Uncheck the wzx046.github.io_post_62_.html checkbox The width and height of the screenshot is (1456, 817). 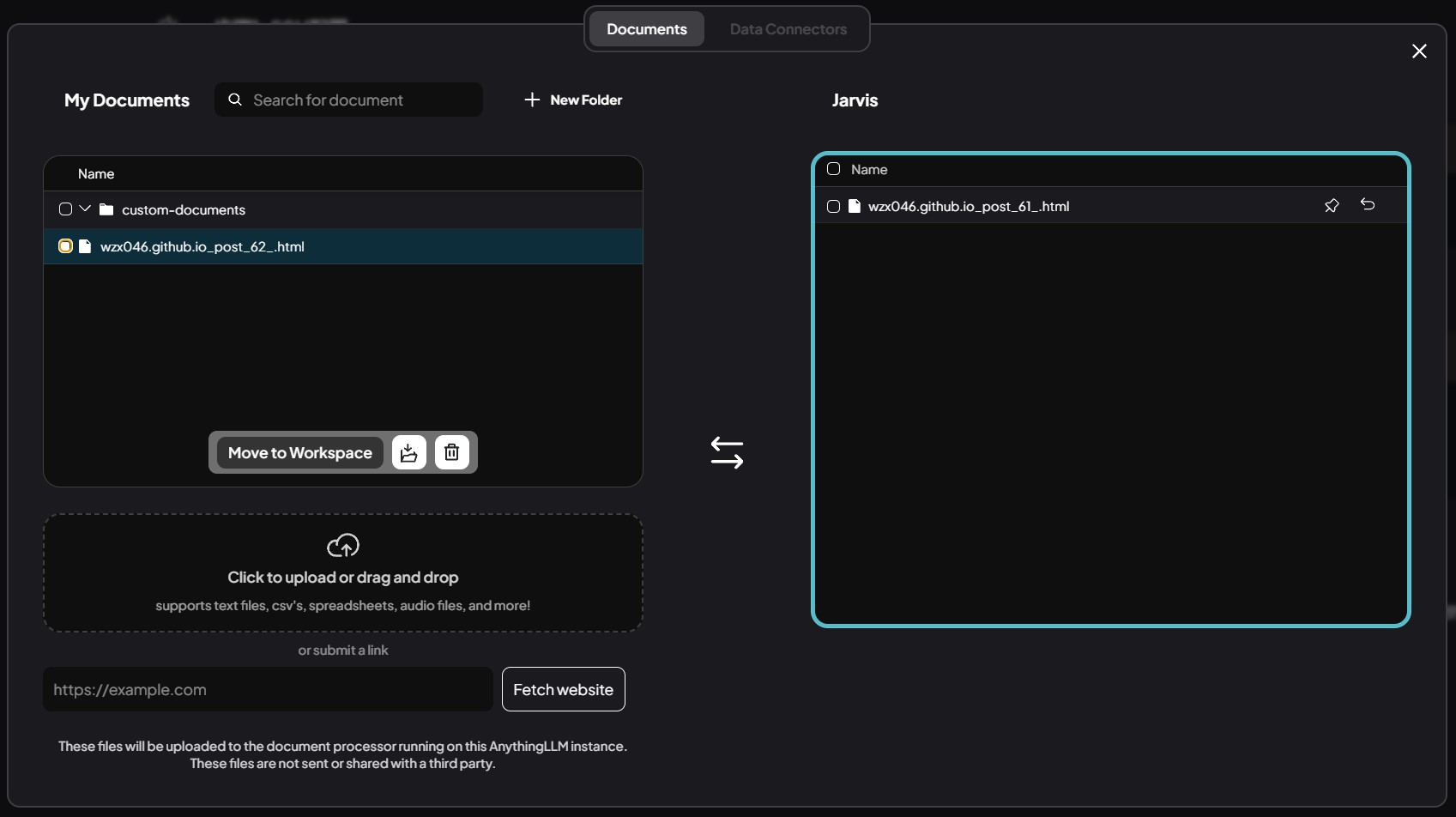point(65,246)
